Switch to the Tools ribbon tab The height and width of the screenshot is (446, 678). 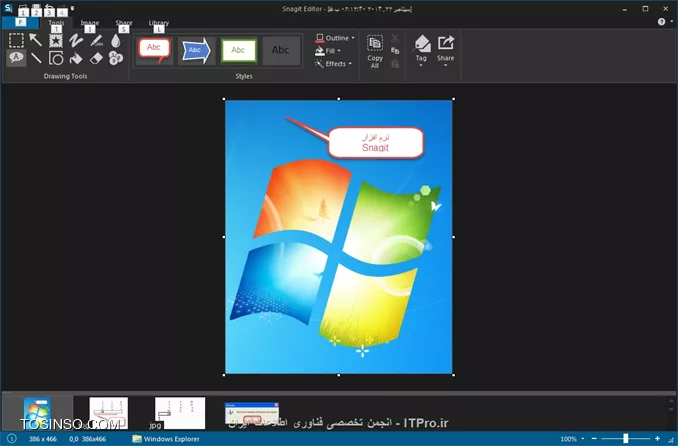[56, 22]
